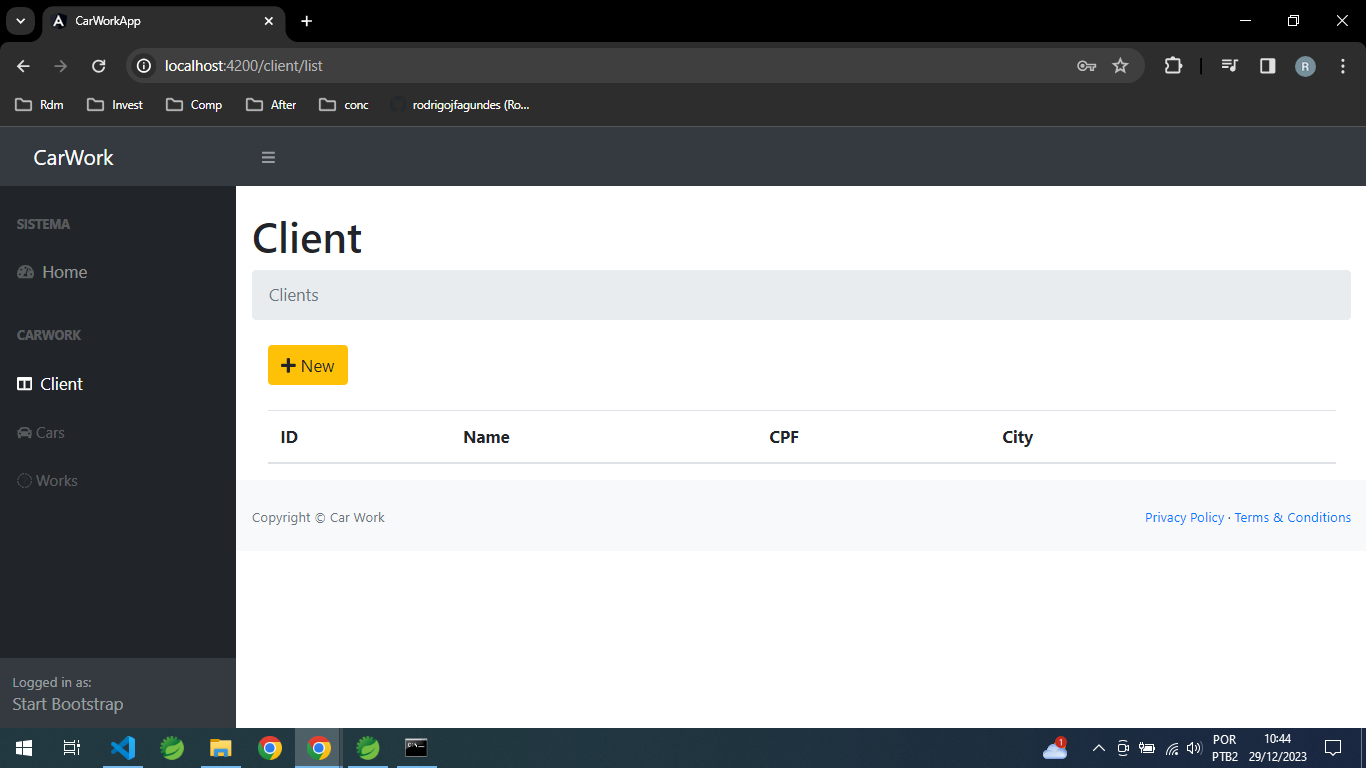Select Client in the sidebar
Viewport: 1366px width, 768px height.
point(50,384)
